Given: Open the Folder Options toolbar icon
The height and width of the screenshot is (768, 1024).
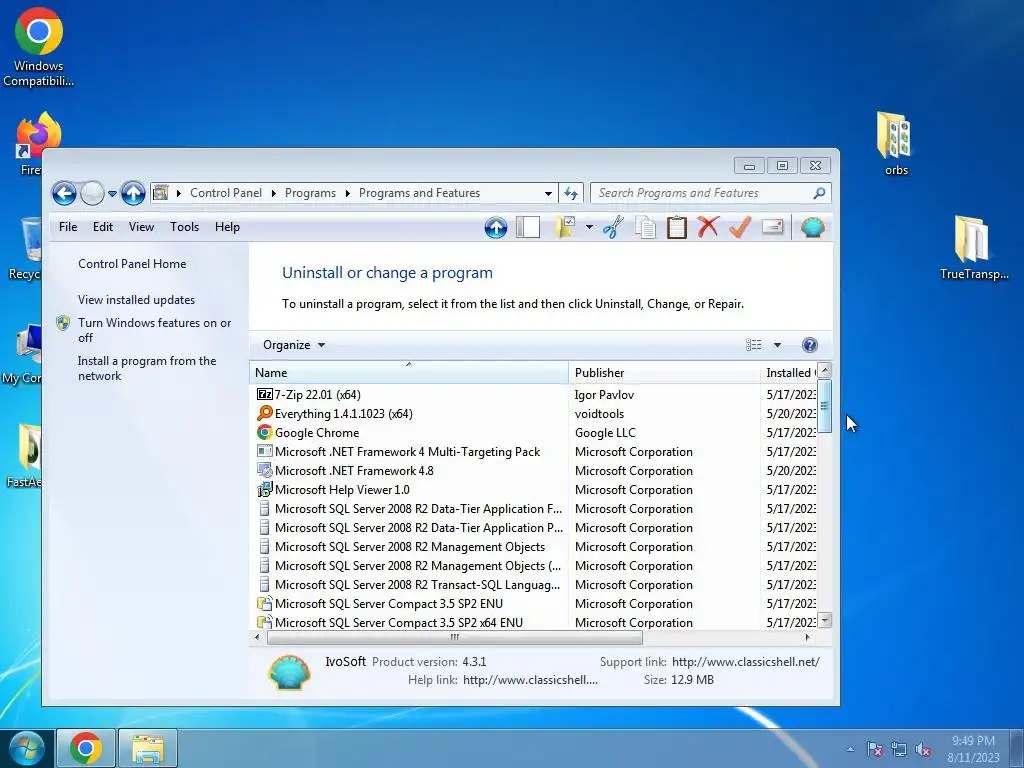Looking at the screenshot, I should (565, 227).
